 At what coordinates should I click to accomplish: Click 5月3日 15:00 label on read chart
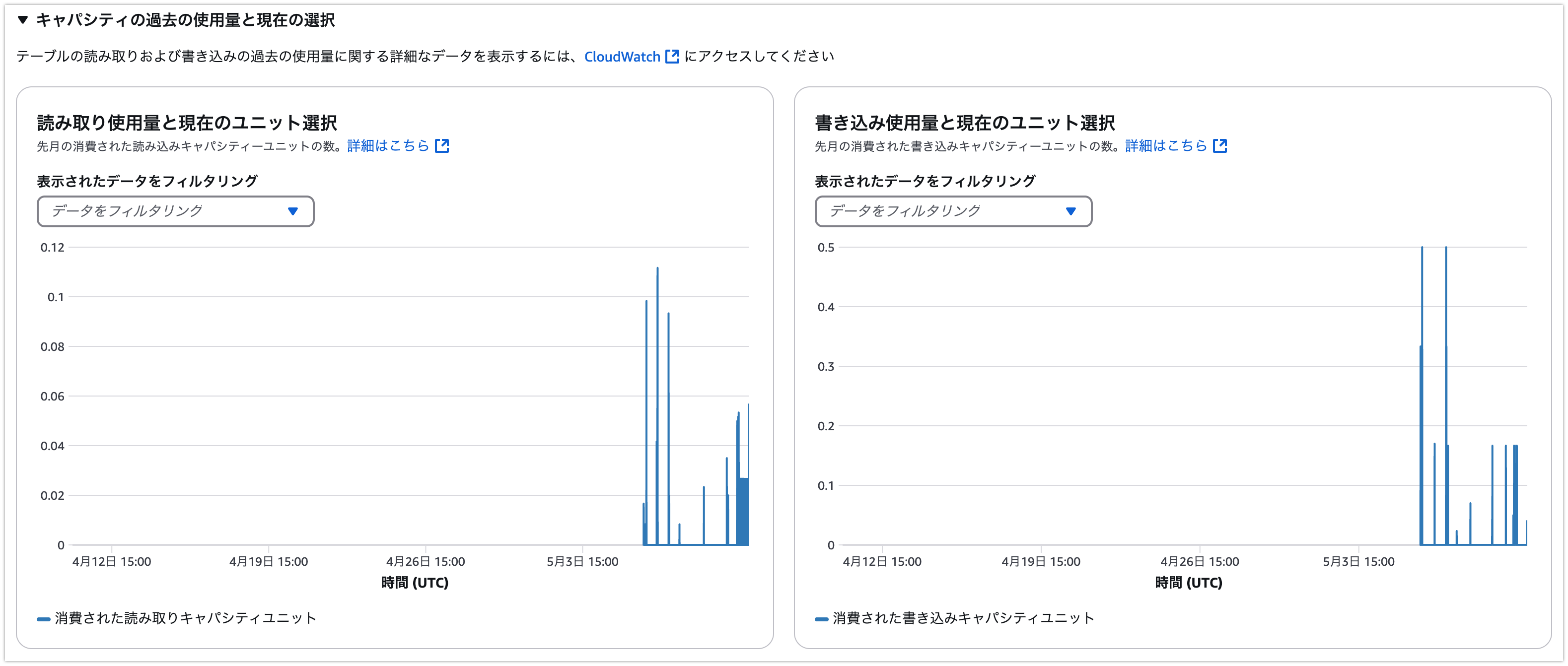[x=582, y=562]
